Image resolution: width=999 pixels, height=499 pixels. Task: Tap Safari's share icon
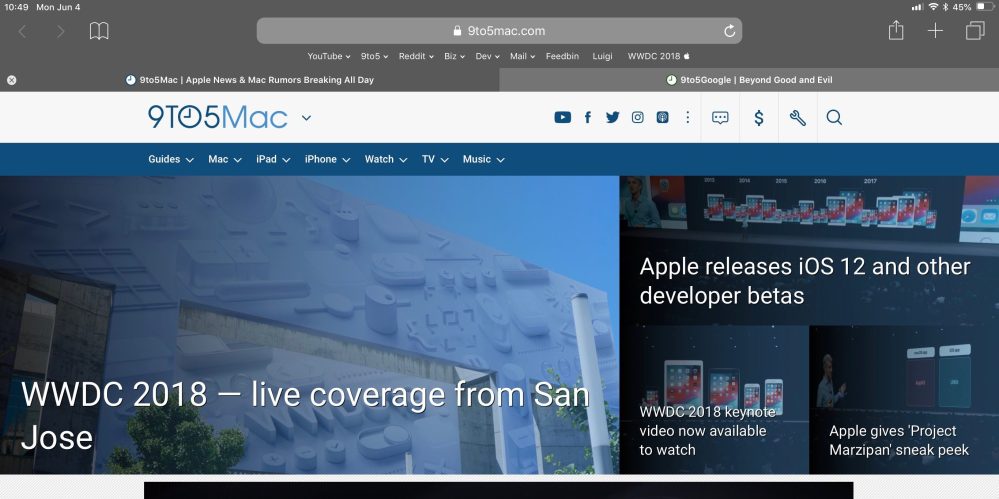click(x=896, y=31)
